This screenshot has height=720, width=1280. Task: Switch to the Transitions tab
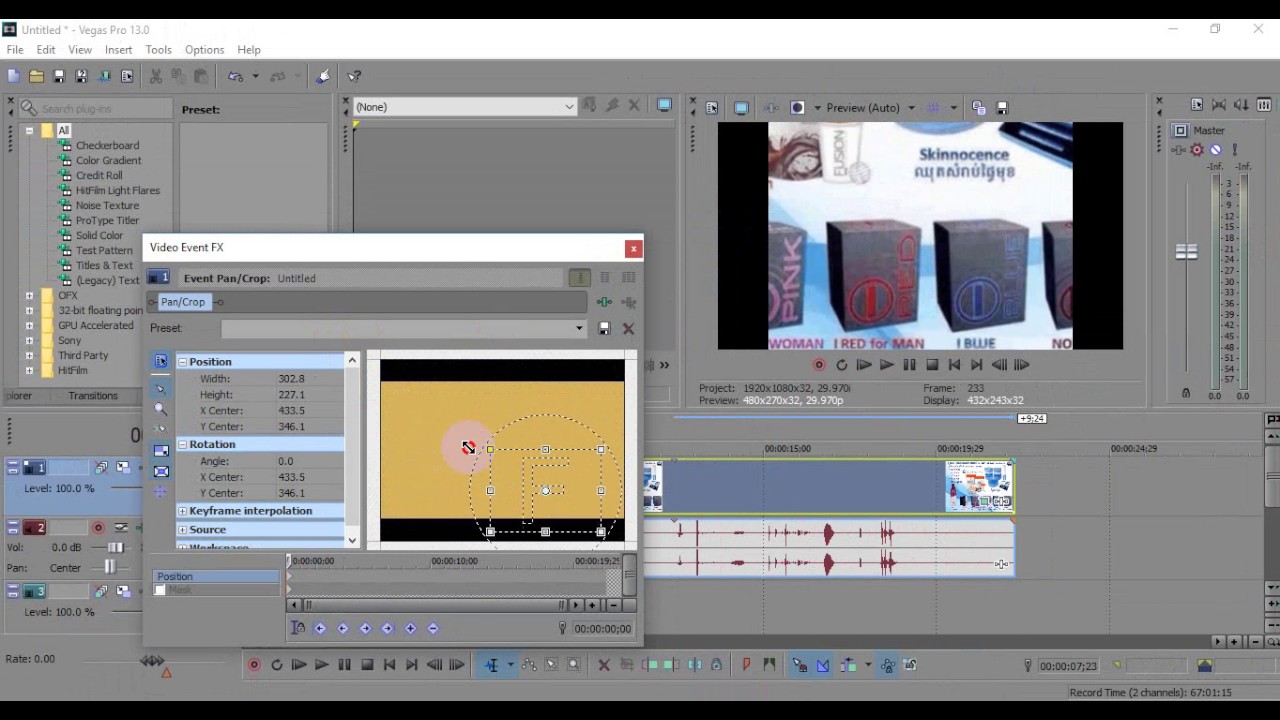pos(93,396)
